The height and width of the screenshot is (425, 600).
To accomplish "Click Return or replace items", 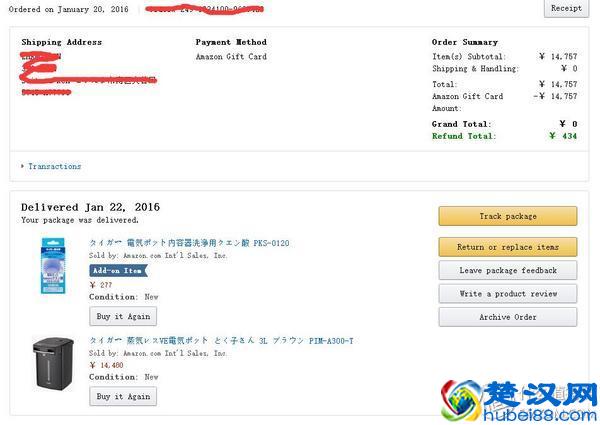I will click(507, 247).
